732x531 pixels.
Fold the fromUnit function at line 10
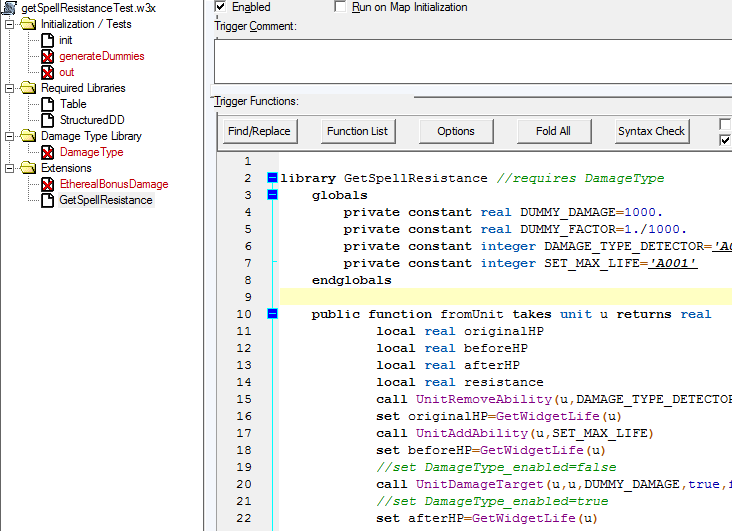[x=272, y=313]
